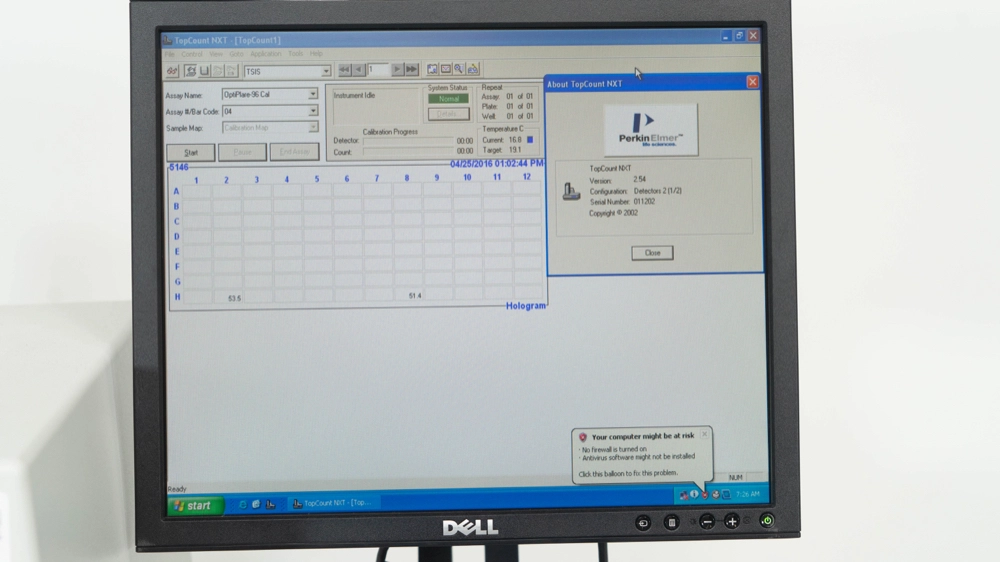The height and width of the screenshot is (562, 1000).
Task: Click Close in About TopCount NXT dialog
Action: pyautogui.click(x=652, y=253)
